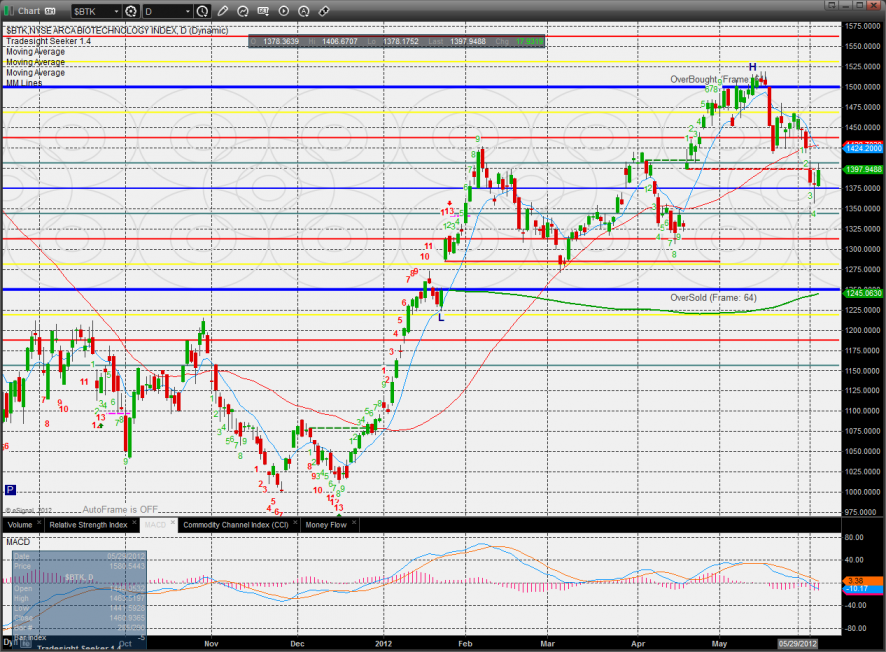Click the orange 3.38 MACD value tag
The image size is (886, 652).
click(x=863, y=580)
